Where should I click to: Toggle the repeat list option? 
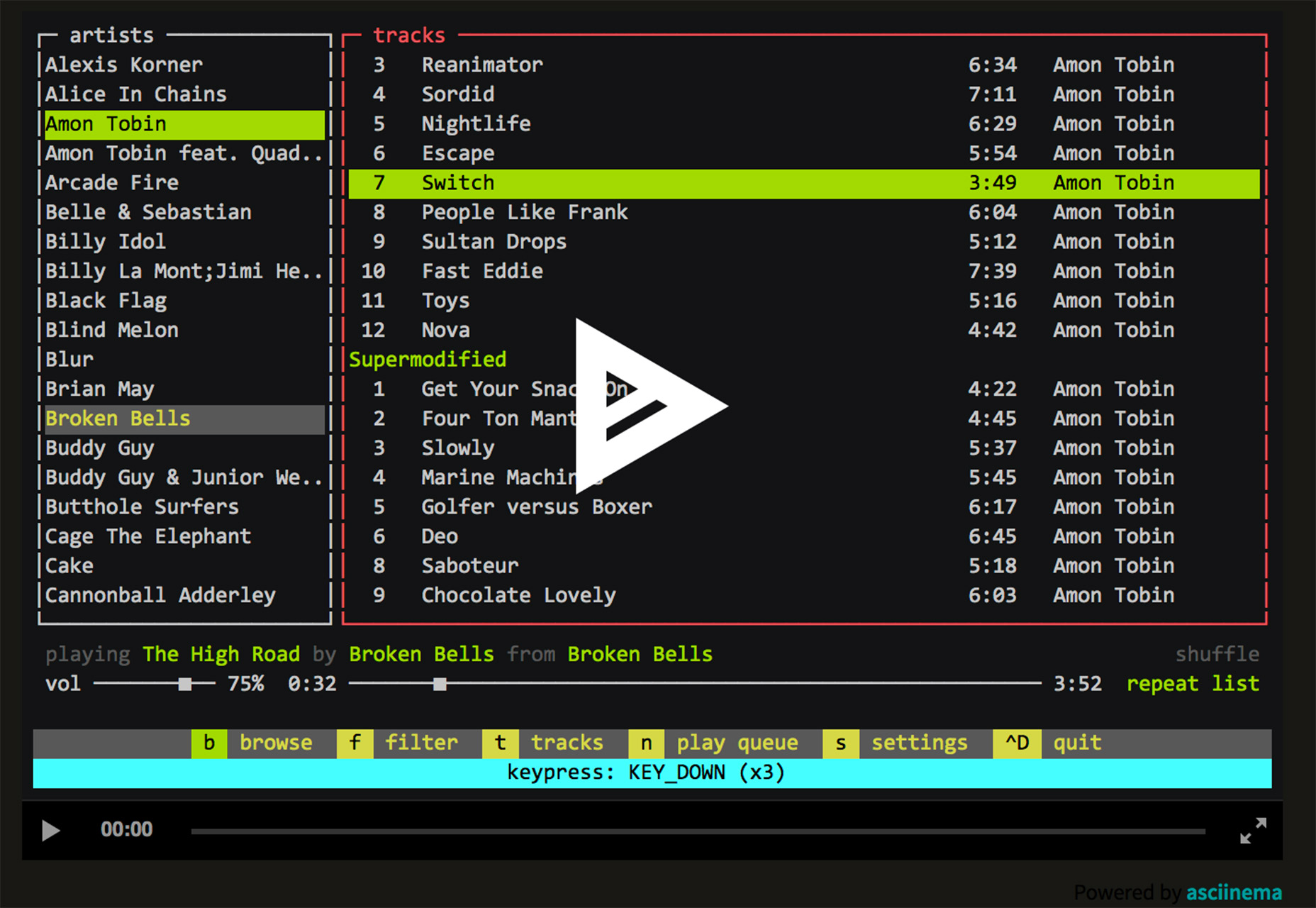pyautogui.click(x=1193, y=683)
